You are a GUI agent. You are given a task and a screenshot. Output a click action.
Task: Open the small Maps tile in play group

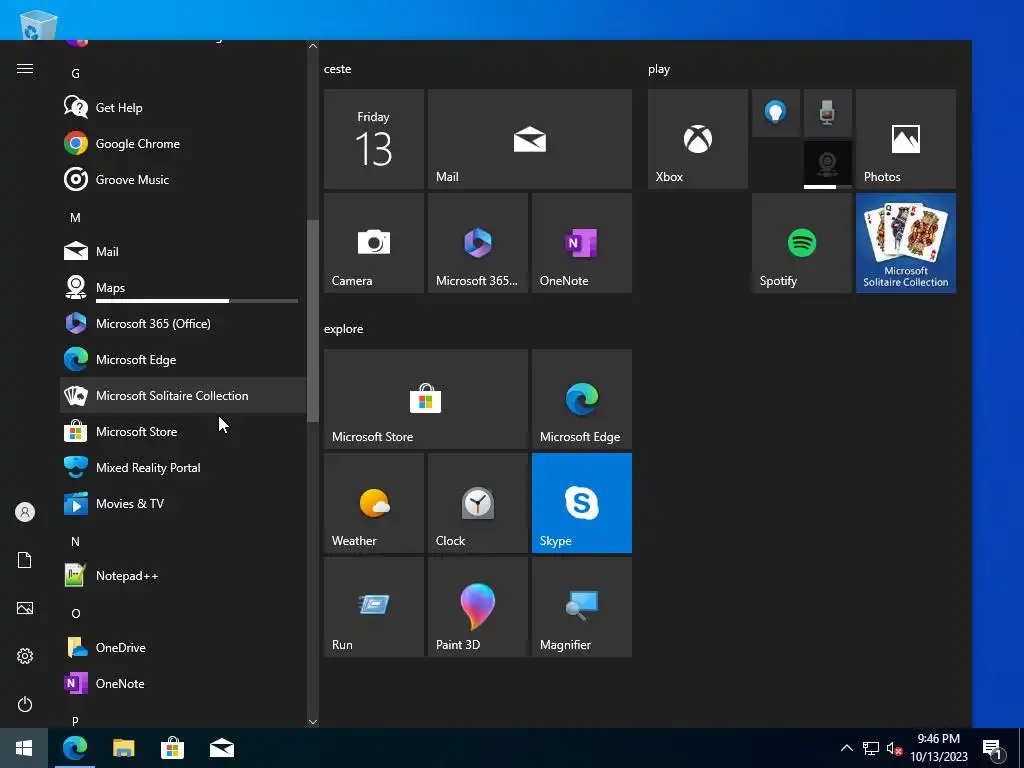827,165
